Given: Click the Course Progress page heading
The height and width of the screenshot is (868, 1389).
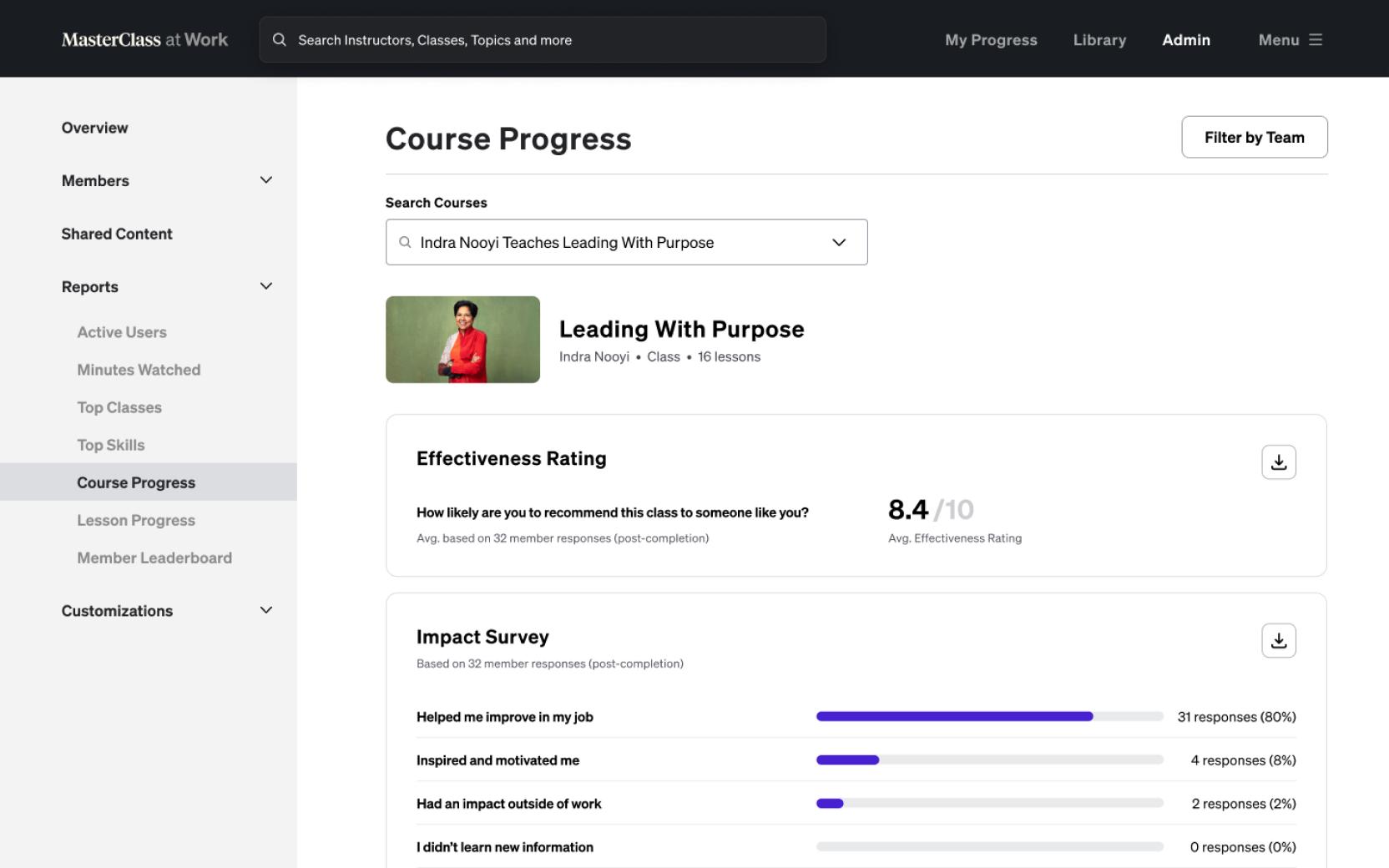Looking at the screenshot, I should [x=508, y=139].
